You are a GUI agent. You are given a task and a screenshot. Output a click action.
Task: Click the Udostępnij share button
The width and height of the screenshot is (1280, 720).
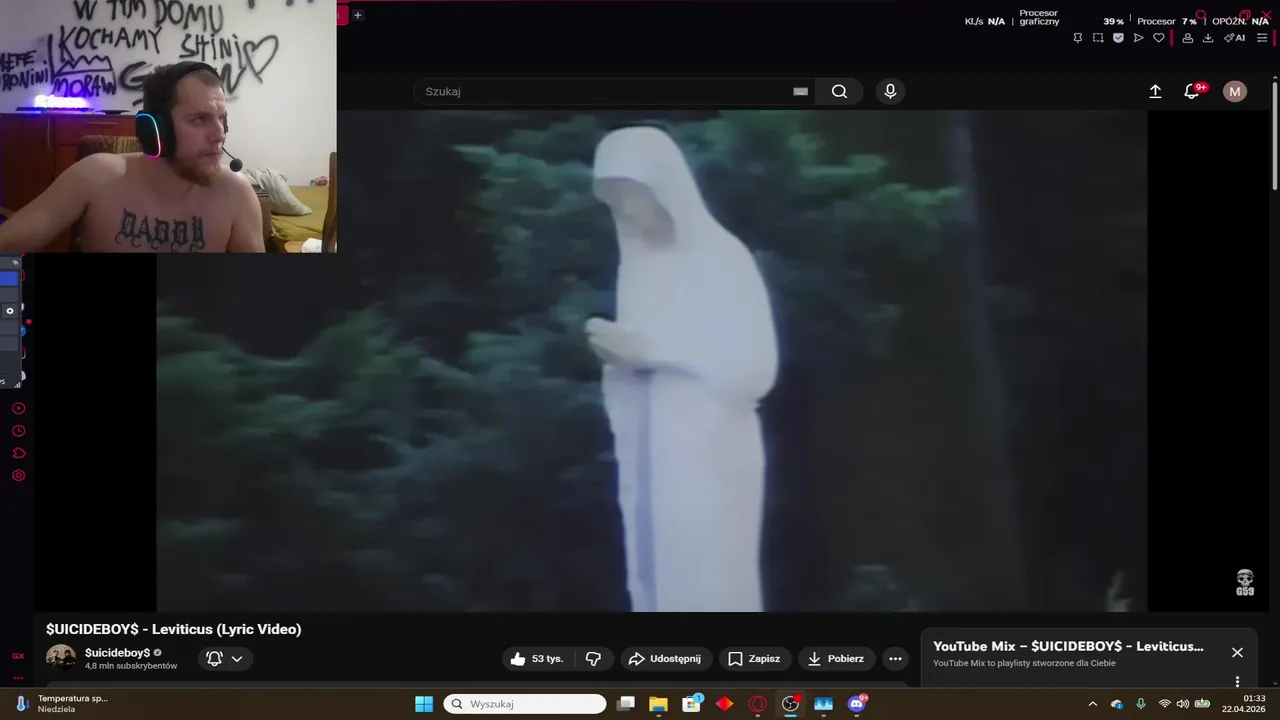point(665,658)
